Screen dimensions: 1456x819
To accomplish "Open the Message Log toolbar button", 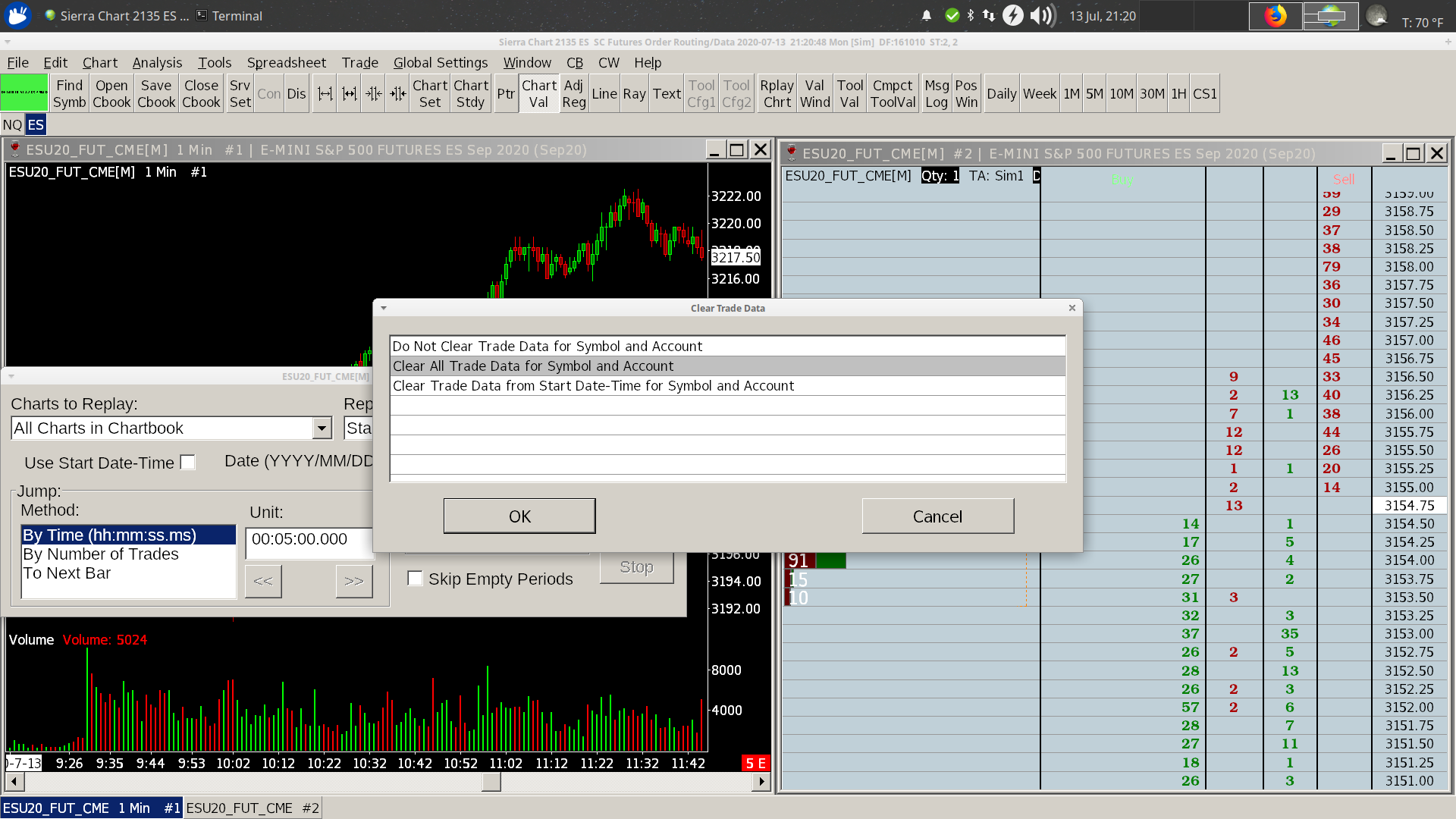I will coord(937,93).
